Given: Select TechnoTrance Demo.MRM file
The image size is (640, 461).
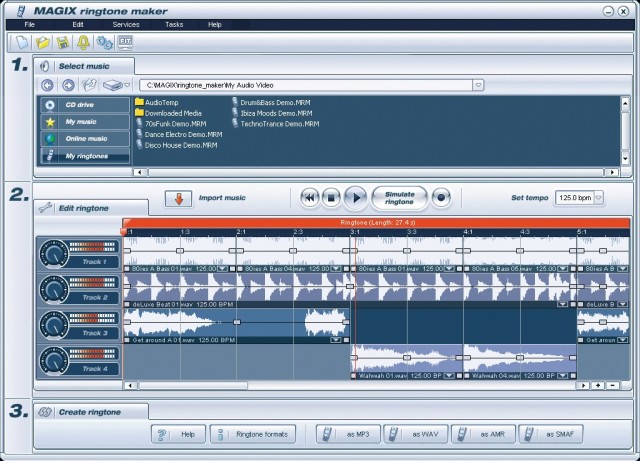Looking at the screenshot, I should tap(276, 124).
